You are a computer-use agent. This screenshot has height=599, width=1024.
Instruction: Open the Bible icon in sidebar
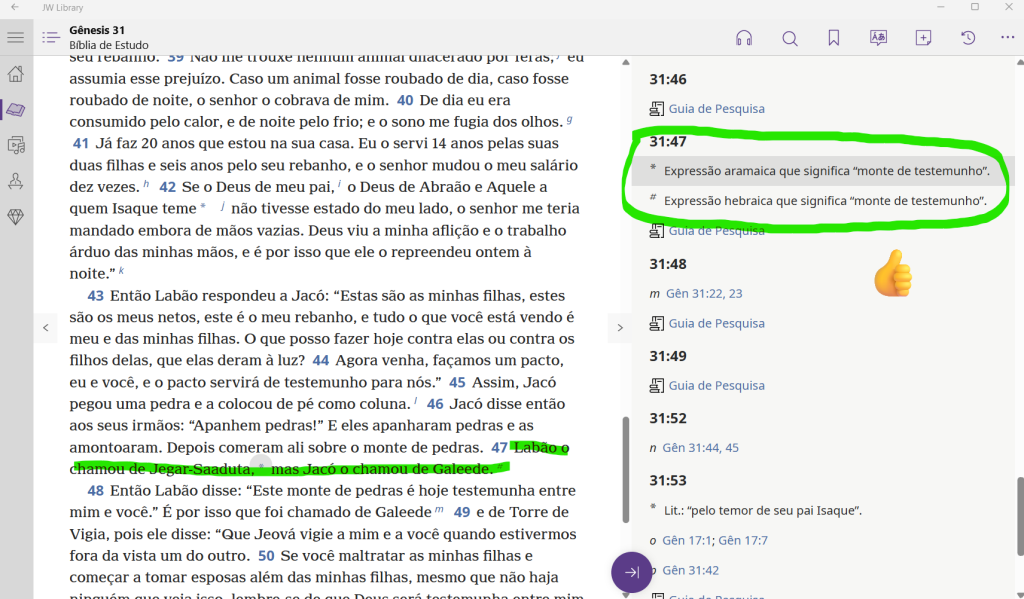(16, 110)
